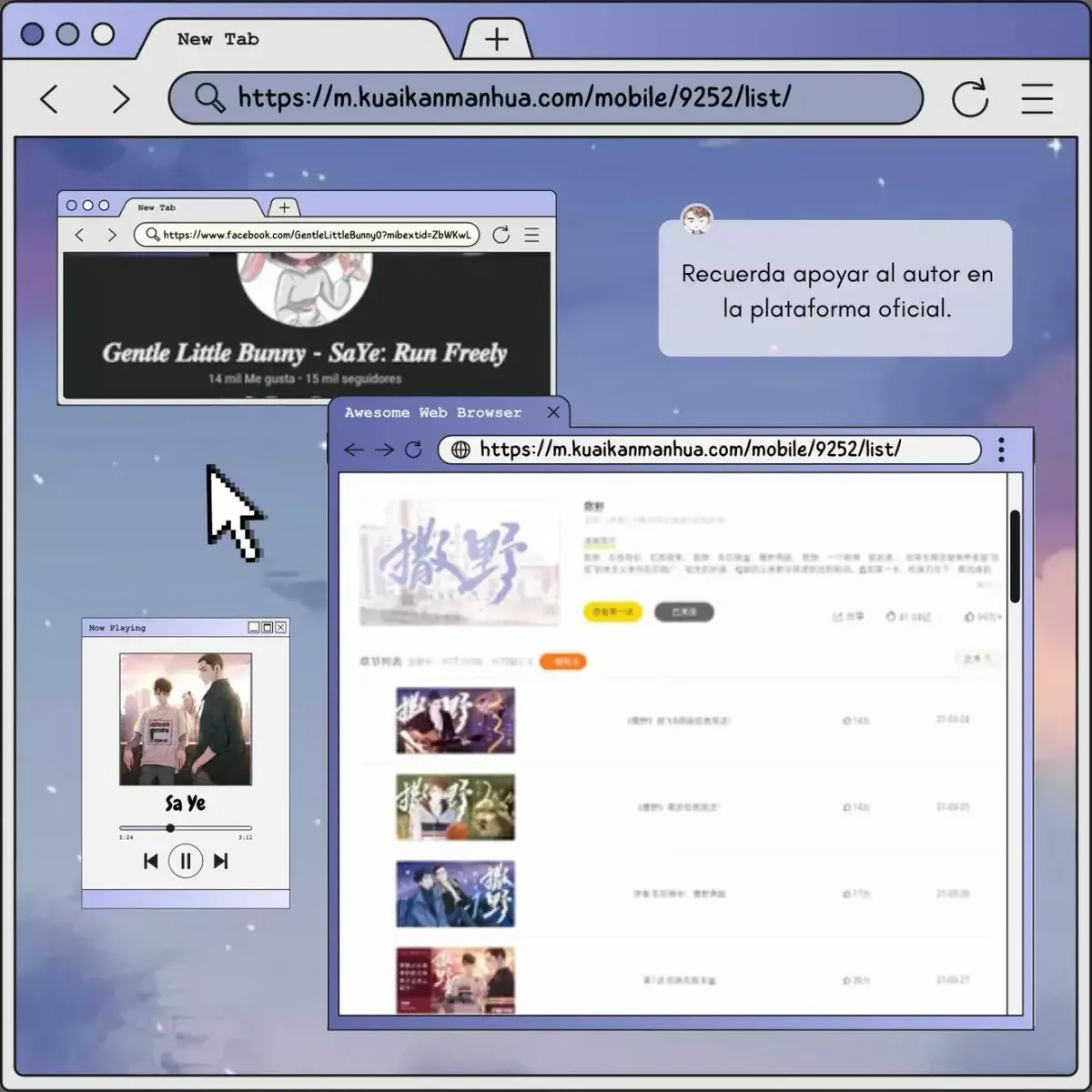
Task: Open the fourth chapter thumbnail with the red banner
Action: click(x=455, y=980)
